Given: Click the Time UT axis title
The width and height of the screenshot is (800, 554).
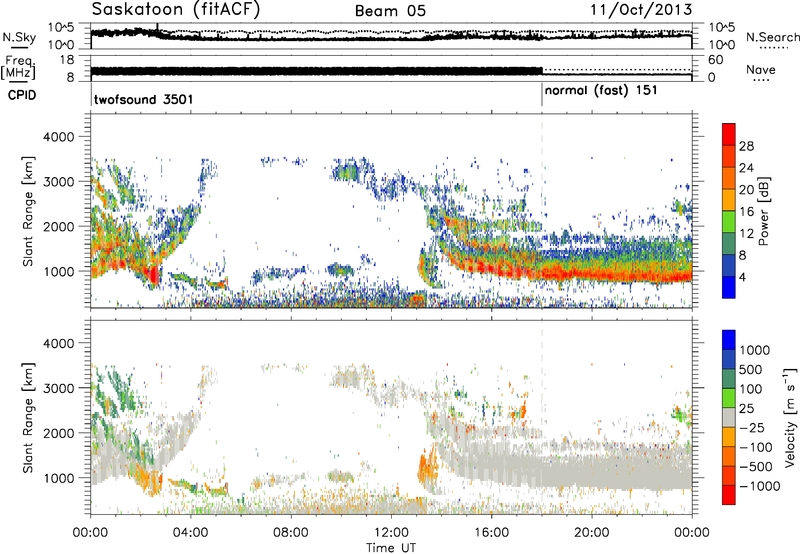Looking at the screenshot, I should tap(391, 548).
